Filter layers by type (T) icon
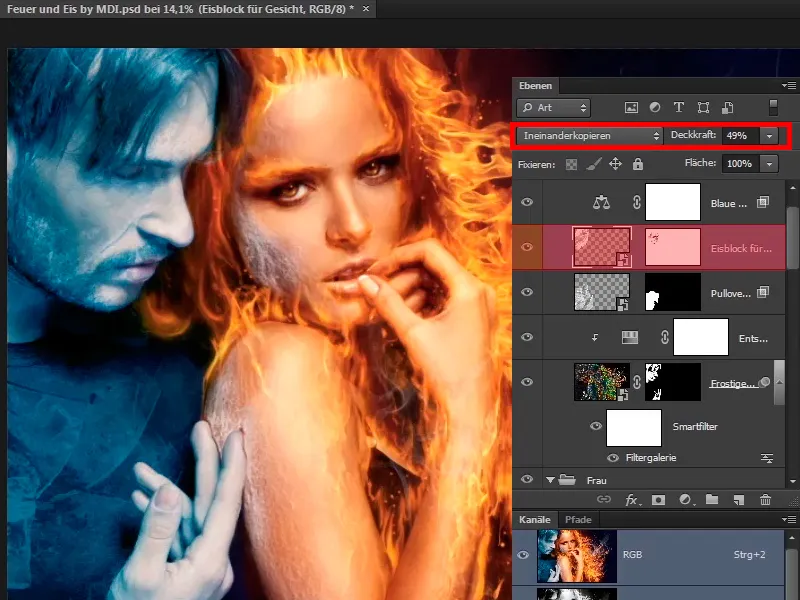This screenshot has width=800, height=600. (679, 107)
